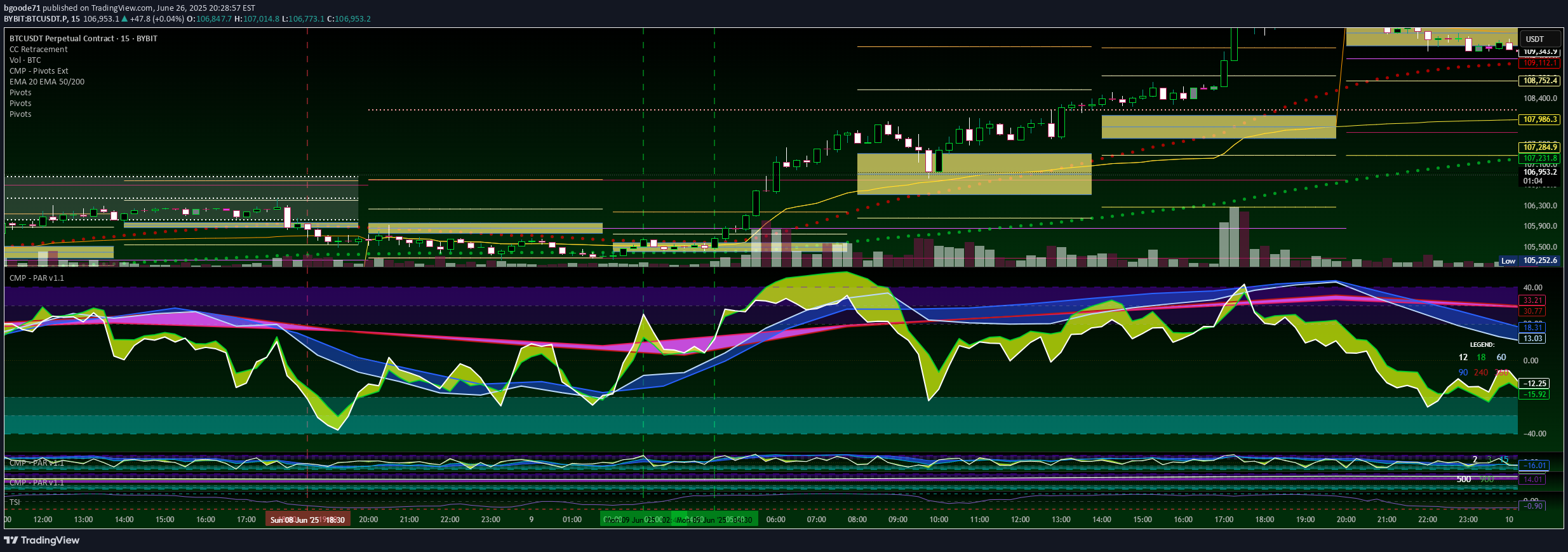Click the LEGEND: heading text

(1482, 345)
